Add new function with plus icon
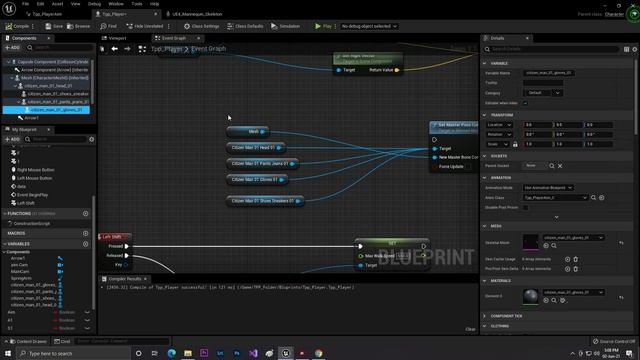The height and width of the screenshot is (360, 640). click(85, 213)
